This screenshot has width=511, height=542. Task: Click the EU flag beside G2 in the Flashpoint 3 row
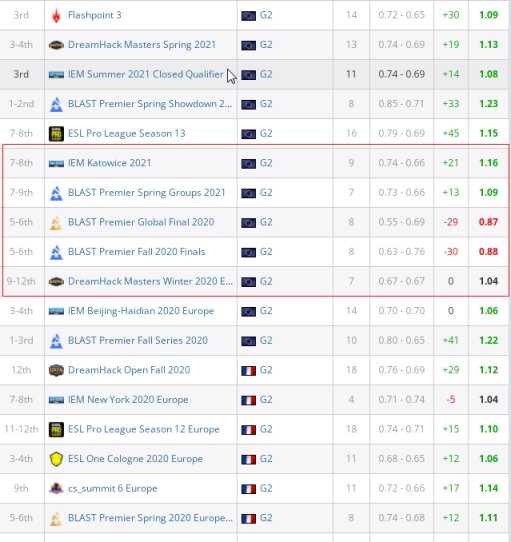248,16
